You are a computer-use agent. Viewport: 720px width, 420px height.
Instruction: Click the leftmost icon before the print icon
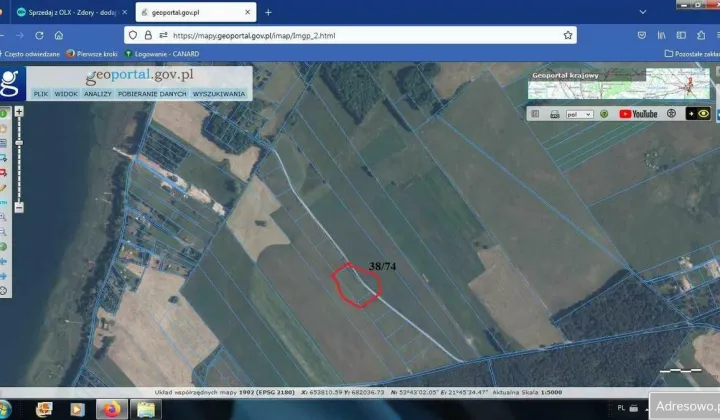click(x=535, y=114)
